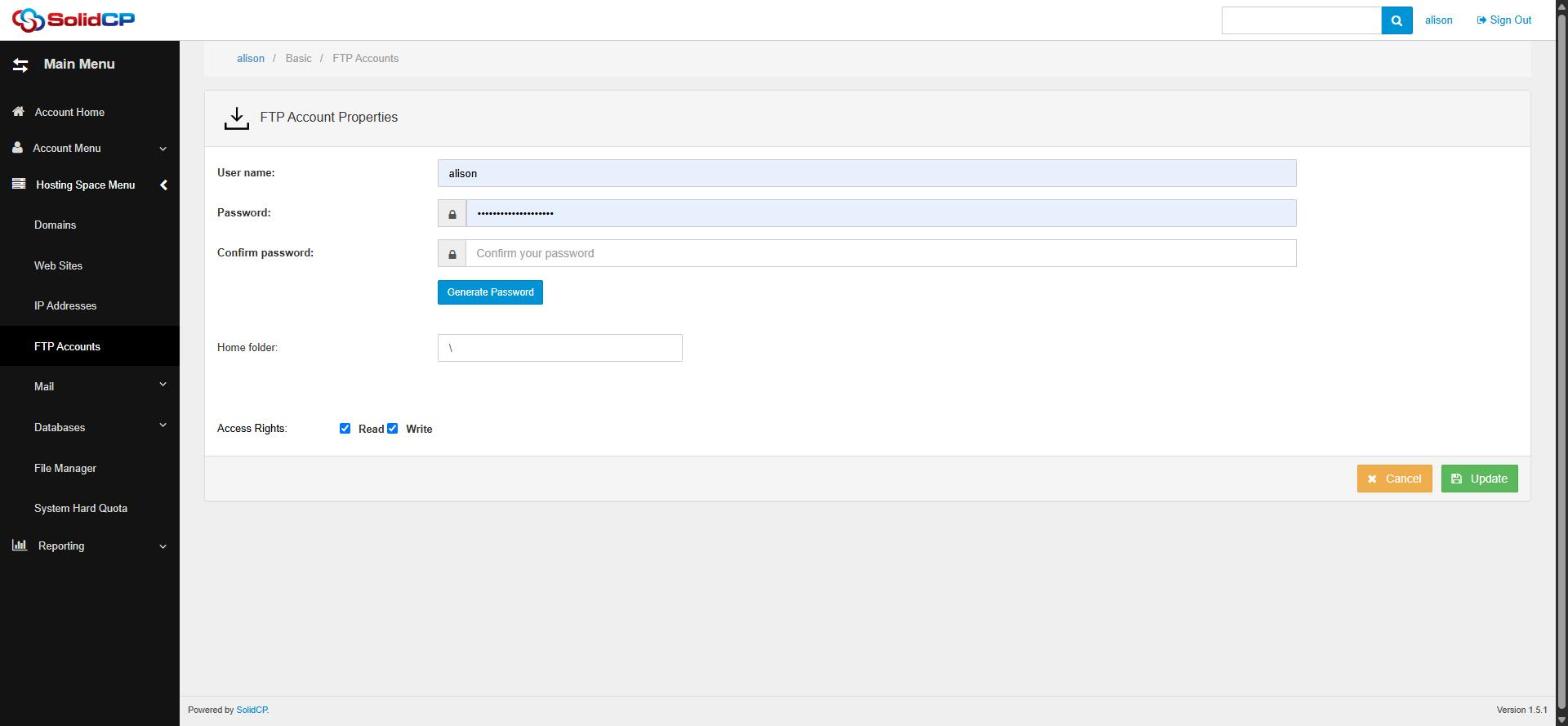Click the lock icon beside Confirm password
1568x726 pixels.
[452, 254]
